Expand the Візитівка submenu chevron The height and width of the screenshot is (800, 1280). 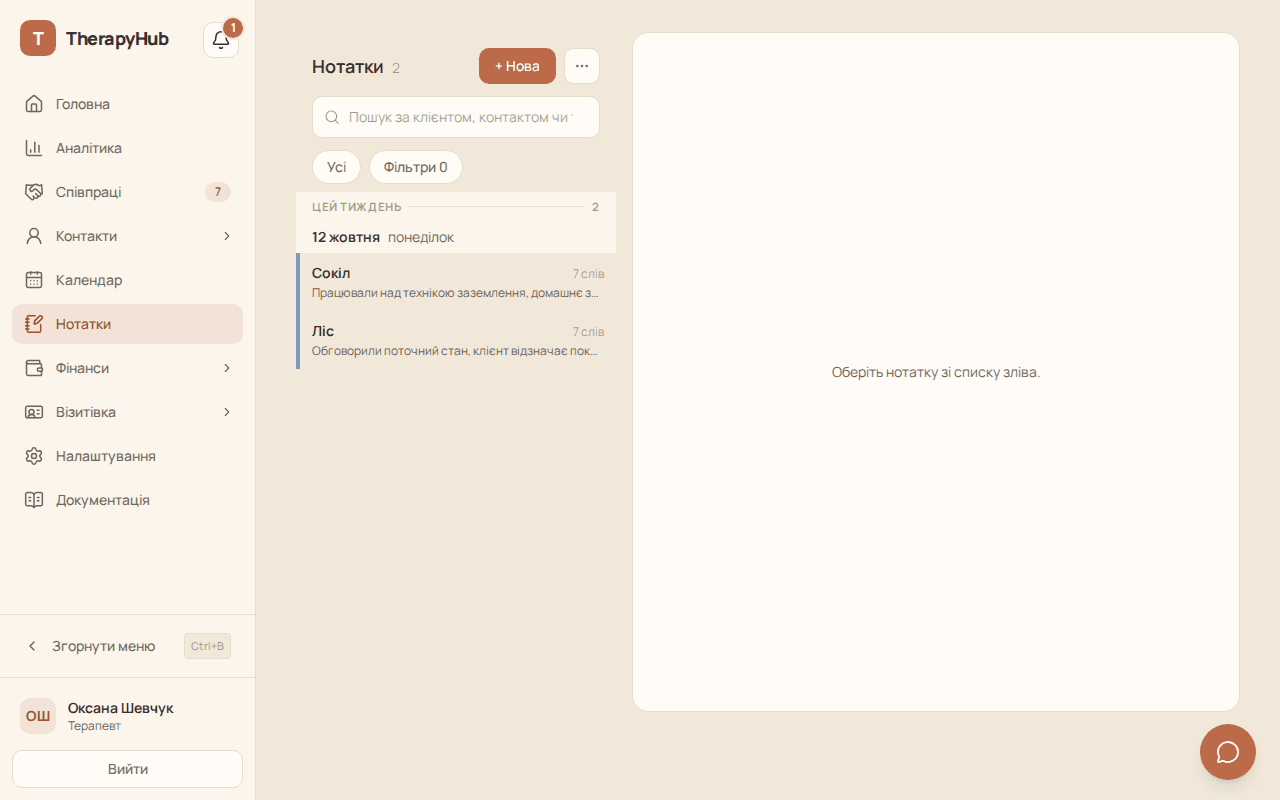coord(227,412)
